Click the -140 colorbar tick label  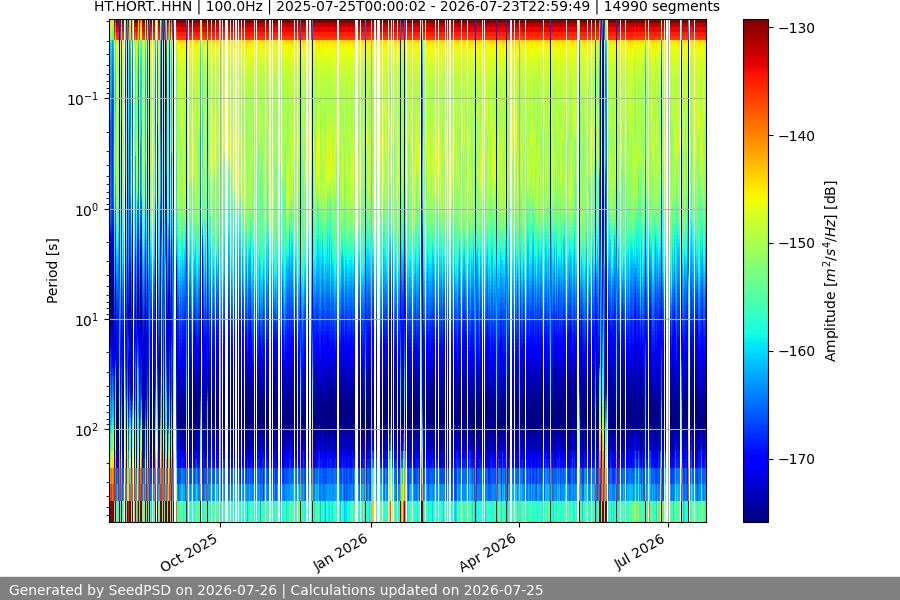[797, 136]
